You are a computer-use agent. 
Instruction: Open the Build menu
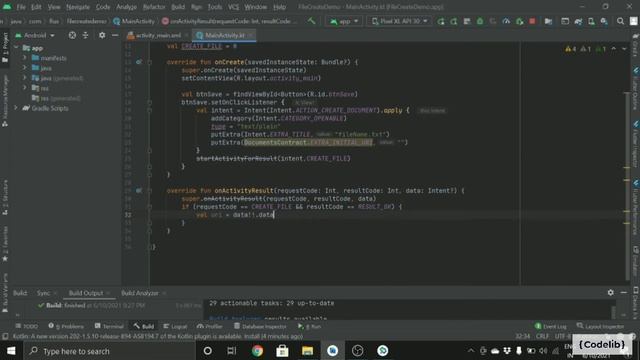[178, 7]
